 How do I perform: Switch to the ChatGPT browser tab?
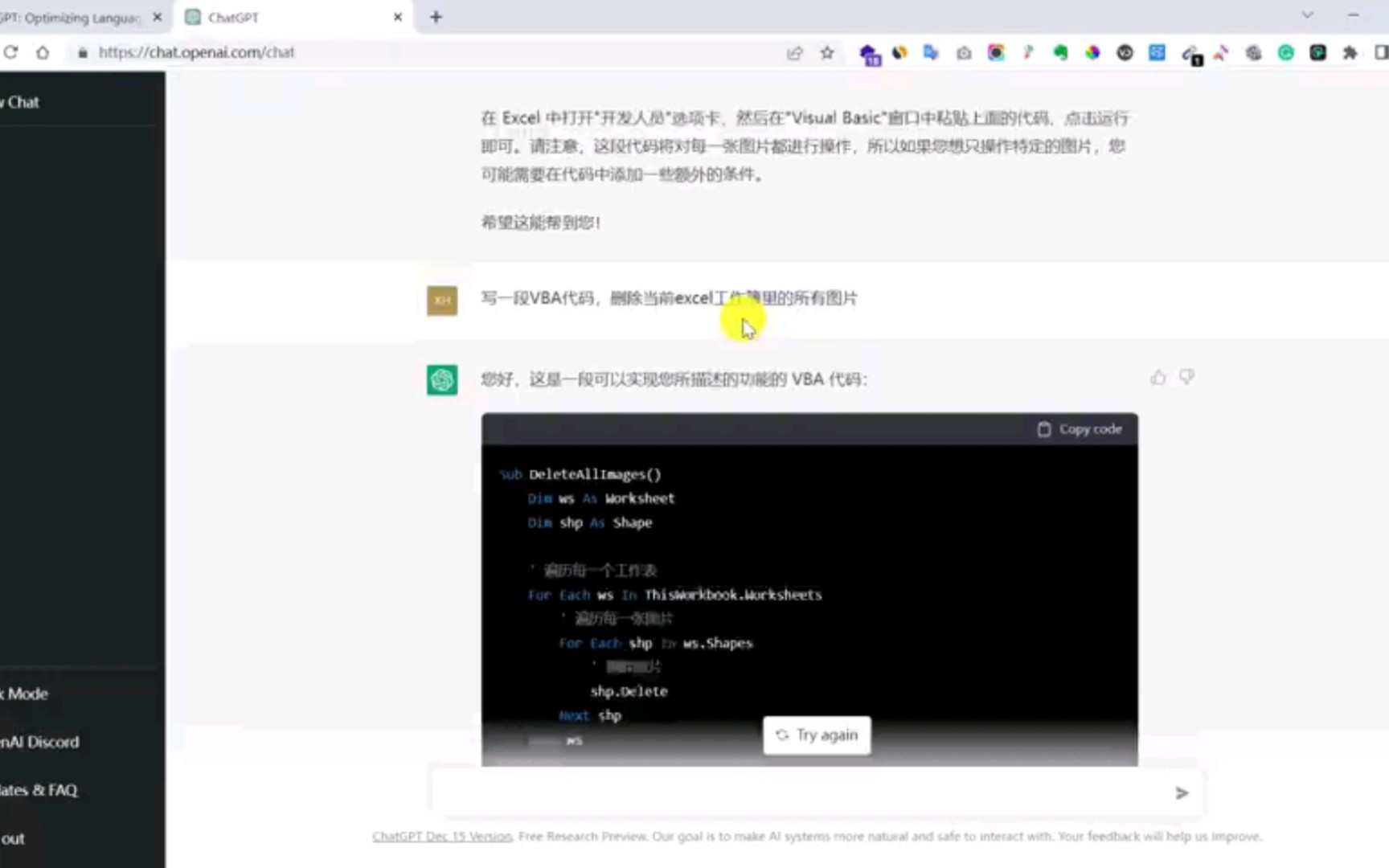click(291, 17)
